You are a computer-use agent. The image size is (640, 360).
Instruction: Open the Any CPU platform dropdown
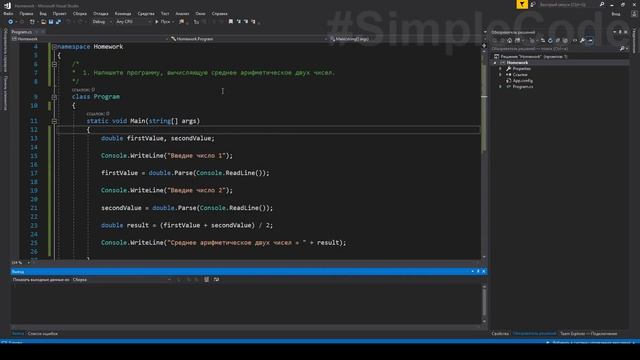(x=133, y=22)
